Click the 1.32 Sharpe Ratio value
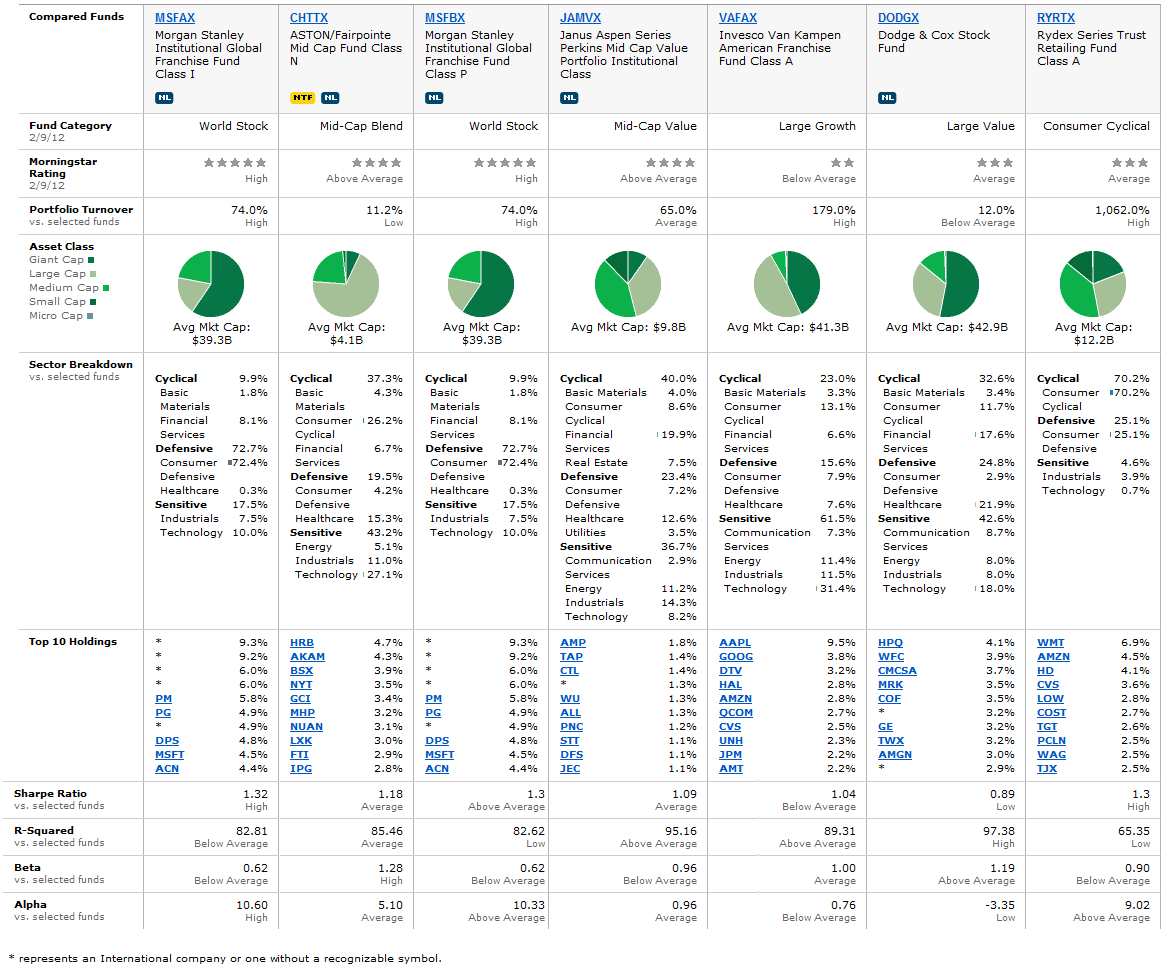 [255, 795]
